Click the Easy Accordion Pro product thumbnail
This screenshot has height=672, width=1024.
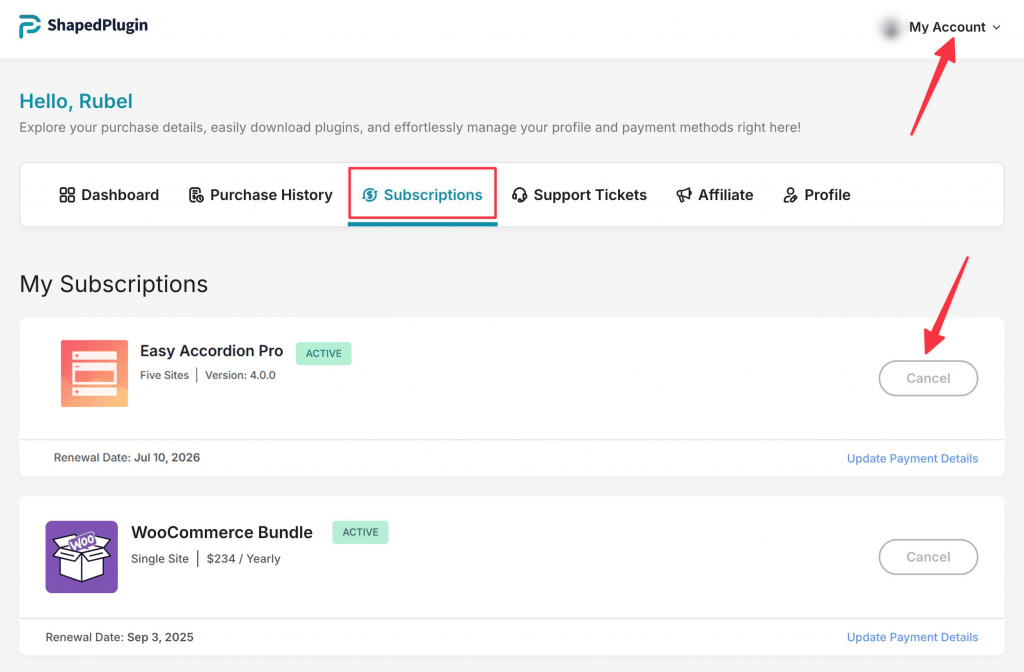(x=94, y=373)
